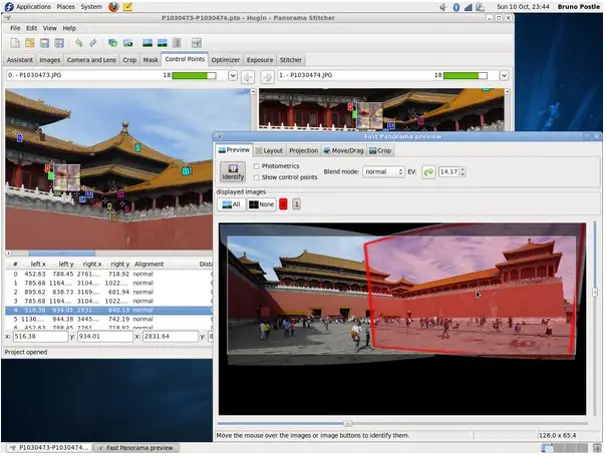Launch Firefox from the top panel
The height and width of the screenshot is (456, 607).
pos(113,7)
